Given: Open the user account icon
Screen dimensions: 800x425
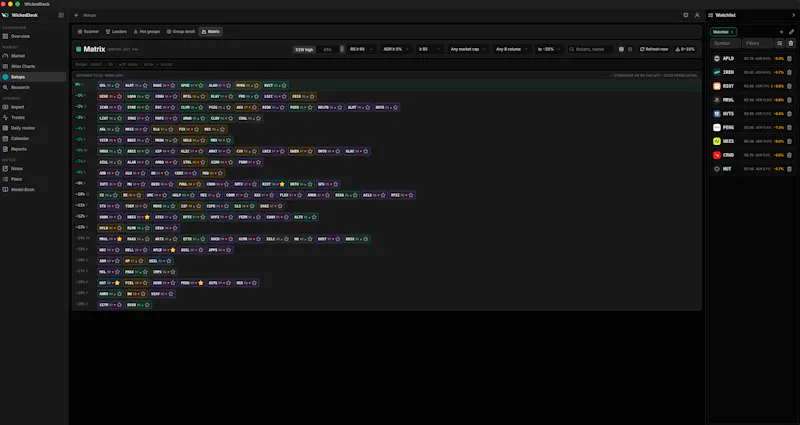Looking at the screenshot, I should [697, 15].
